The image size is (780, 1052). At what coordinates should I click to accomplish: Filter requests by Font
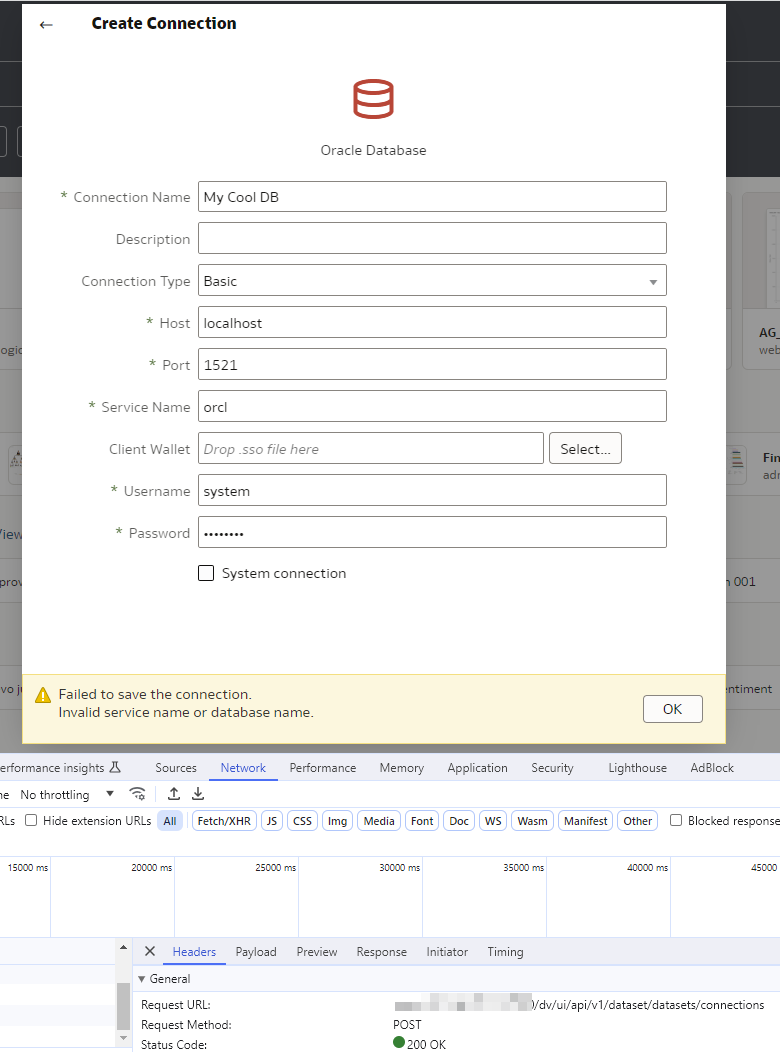[x=422, y=821]
